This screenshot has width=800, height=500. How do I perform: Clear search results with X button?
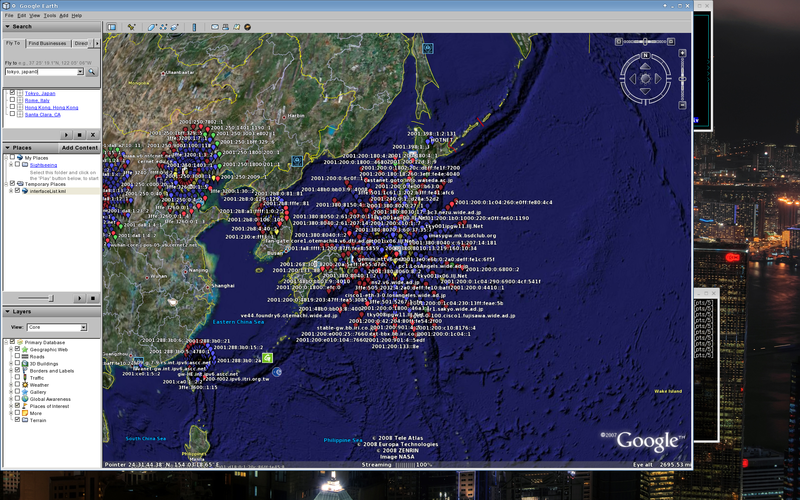[x=93, y=135]
